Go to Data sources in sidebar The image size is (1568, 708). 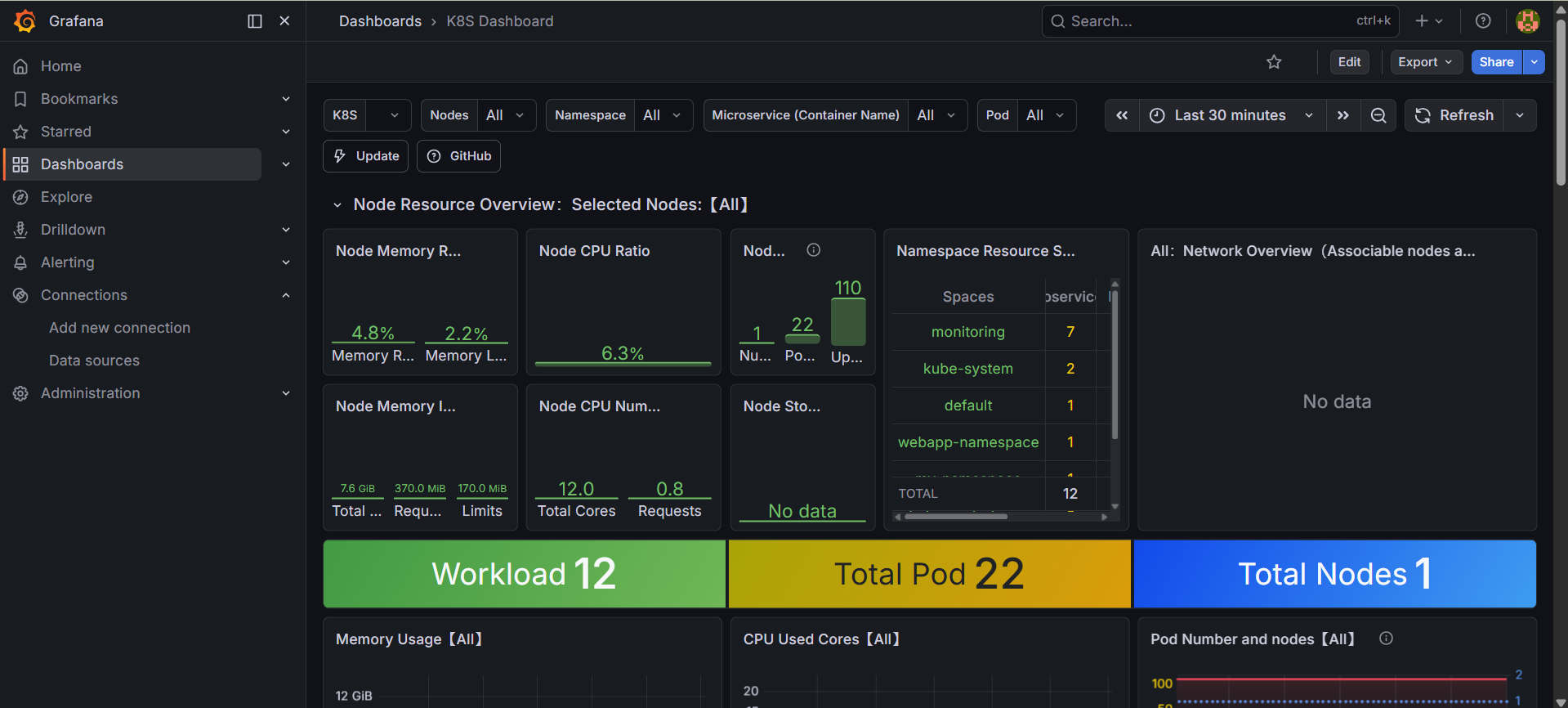pyautogui.click(x=94, y=361)
